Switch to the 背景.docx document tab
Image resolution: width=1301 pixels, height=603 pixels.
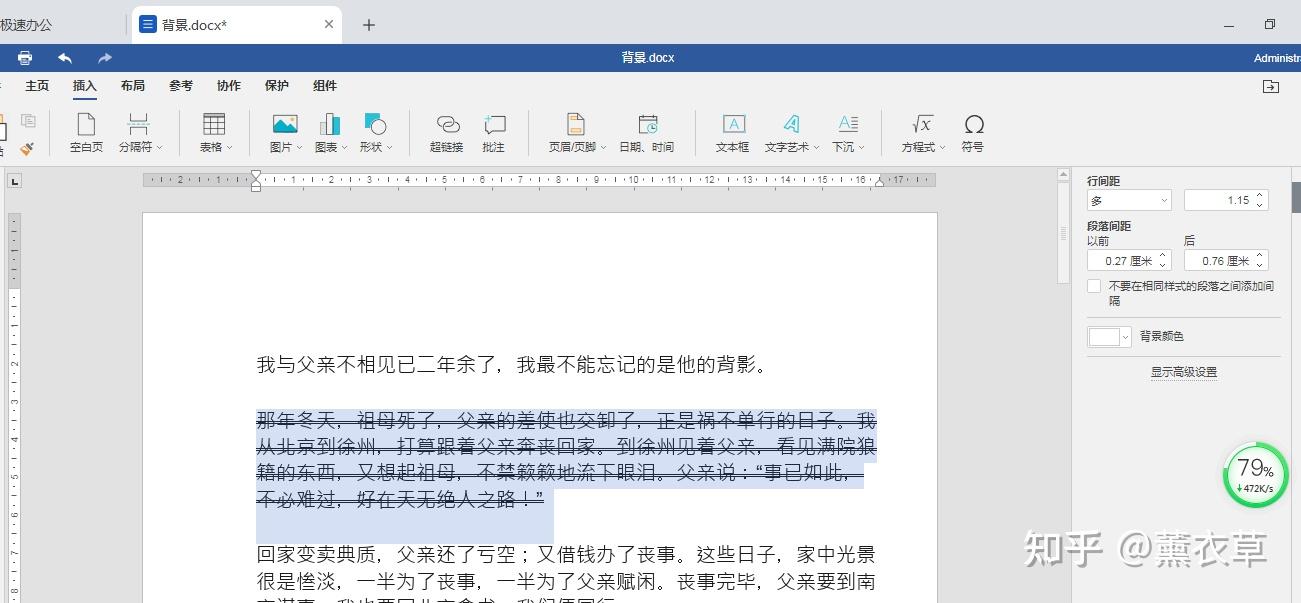[x=236, y=25]
